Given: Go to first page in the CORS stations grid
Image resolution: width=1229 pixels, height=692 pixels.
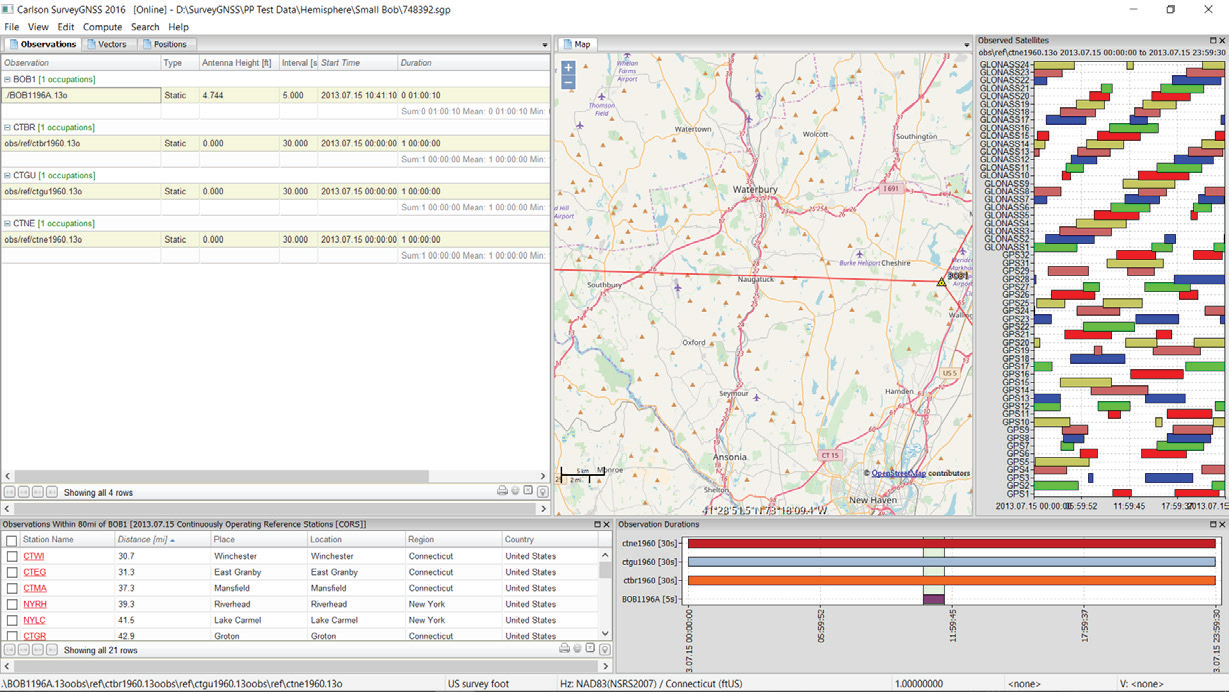Looking at the screenshot, I should (x=9, y=650).
